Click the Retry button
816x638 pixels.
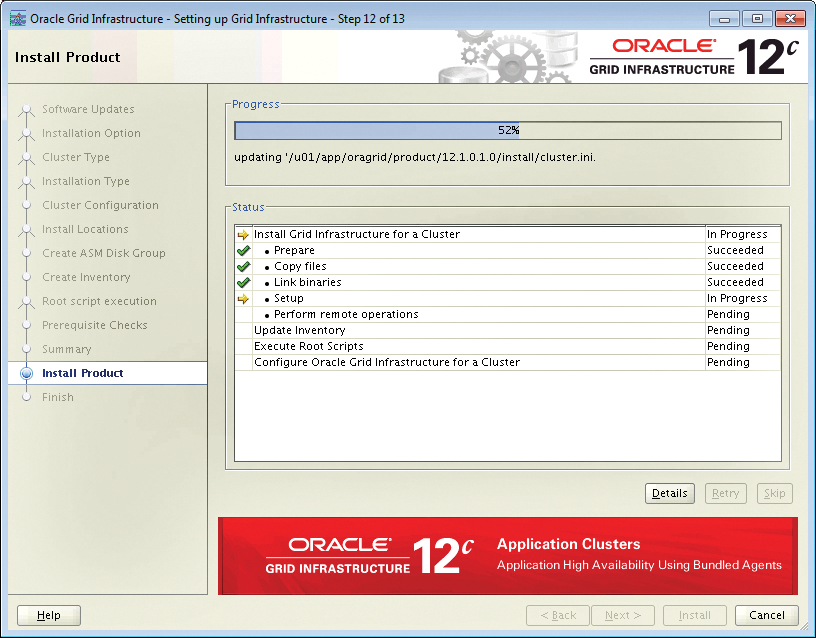click(x=725, y=493)
